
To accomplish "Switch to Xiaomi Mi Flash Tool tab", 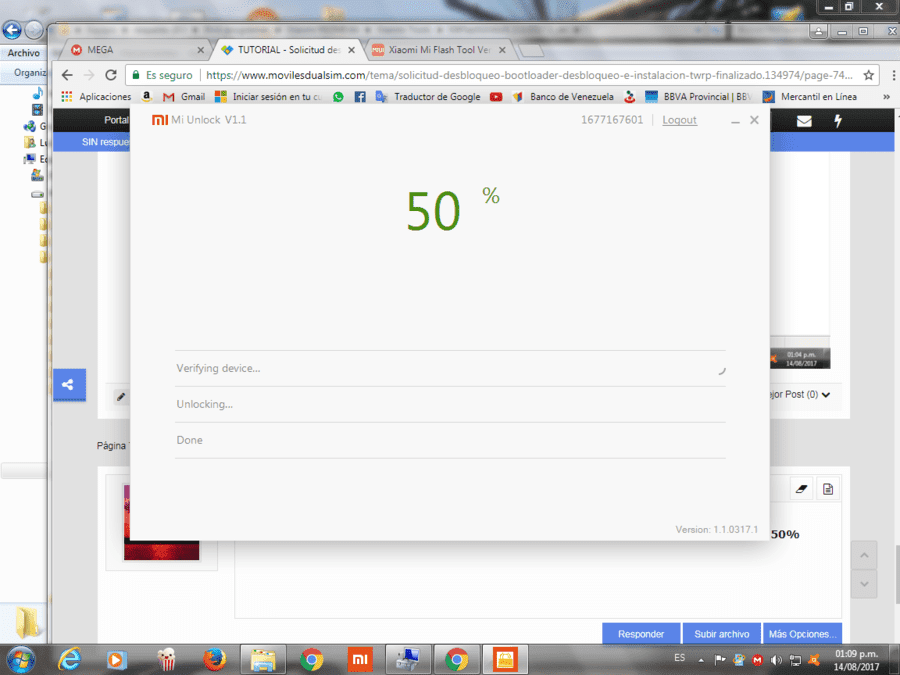I will [439, 50].
